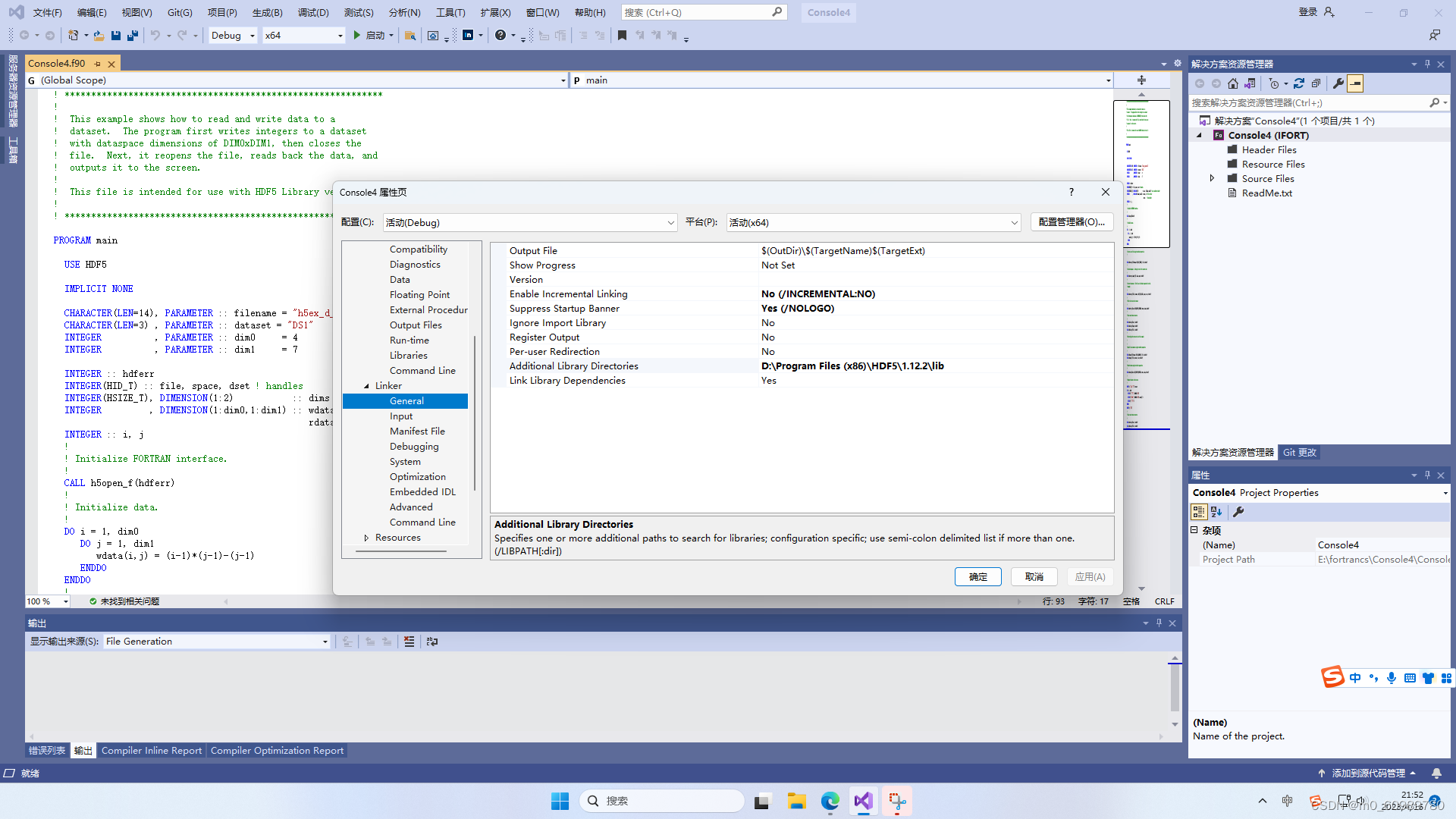Expand the Source Files folder node

(x=1212, y=178)
